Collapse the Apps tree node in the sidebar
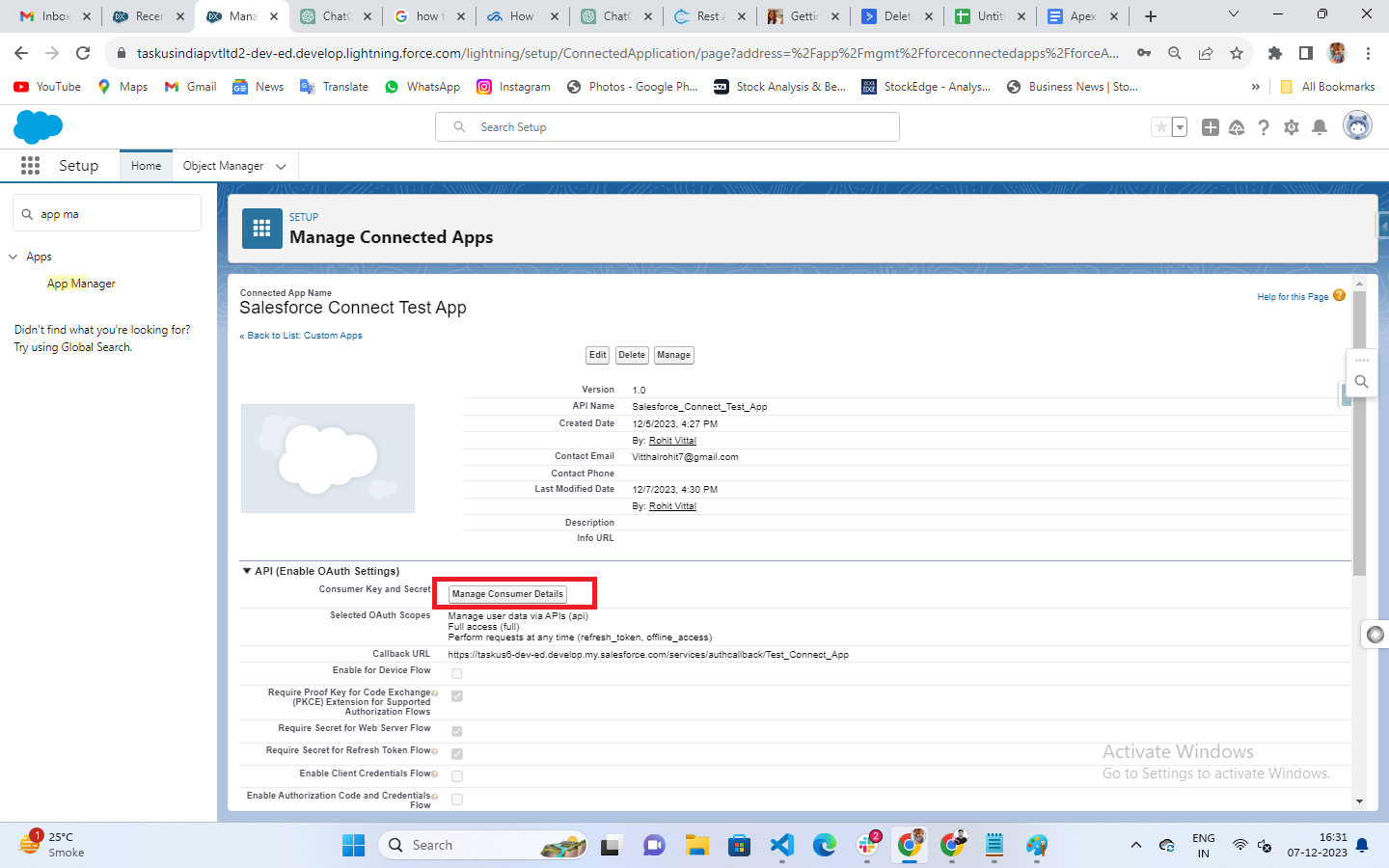Screen dimensions: 1389x868 click(14, 257)
